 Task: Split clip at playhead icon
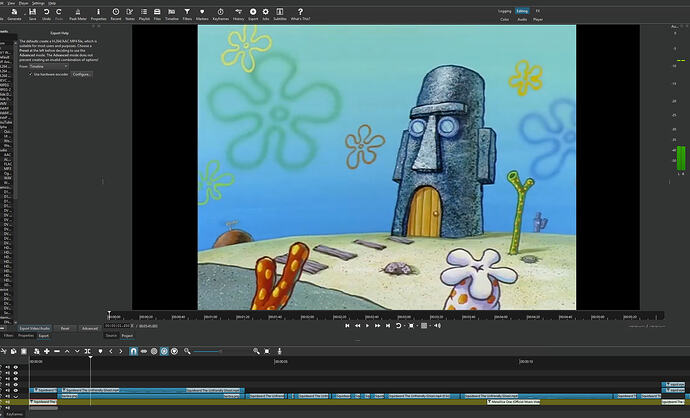pos(88,351)
